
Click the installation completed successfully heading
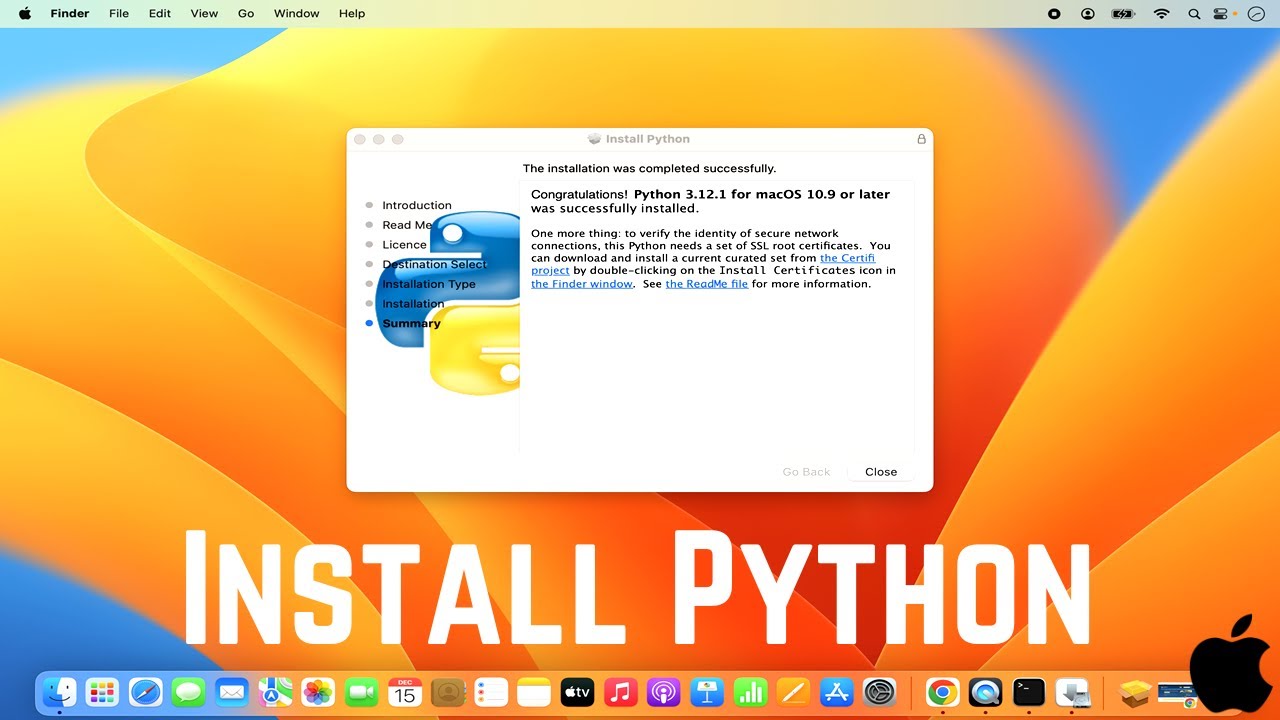tap(650, 168)
